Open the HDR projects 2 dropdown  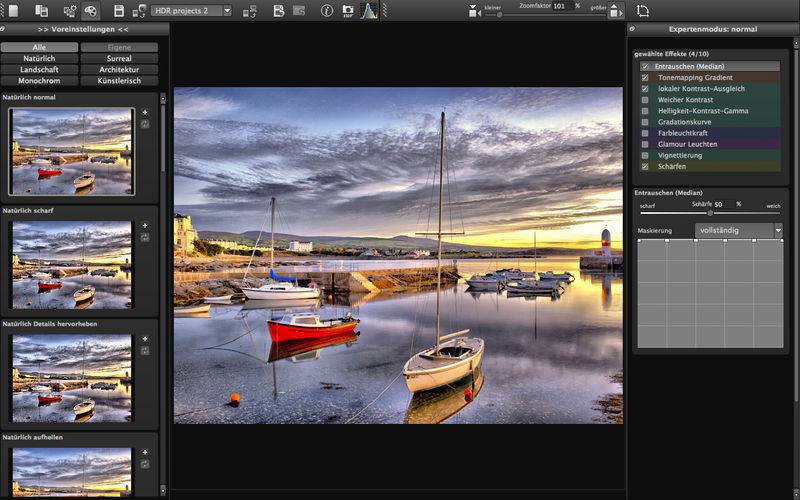click(x=191, y=11)
